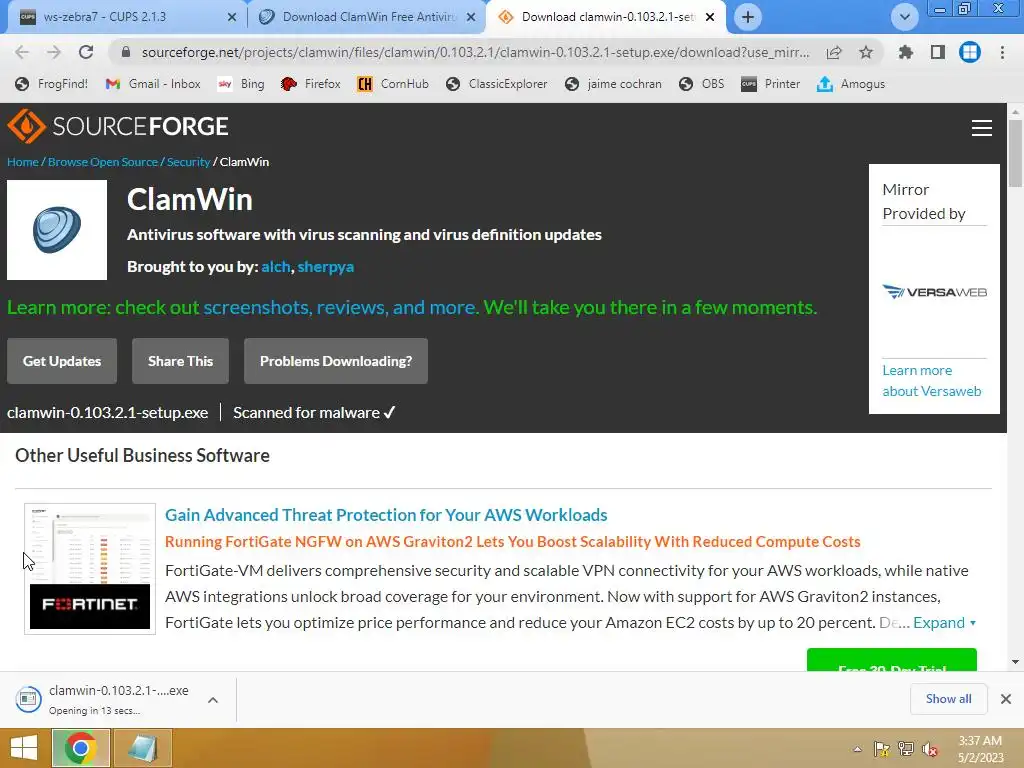Open the ClassicExplorer bookmark
This screenshot has height=768, width=1024.
497,84
